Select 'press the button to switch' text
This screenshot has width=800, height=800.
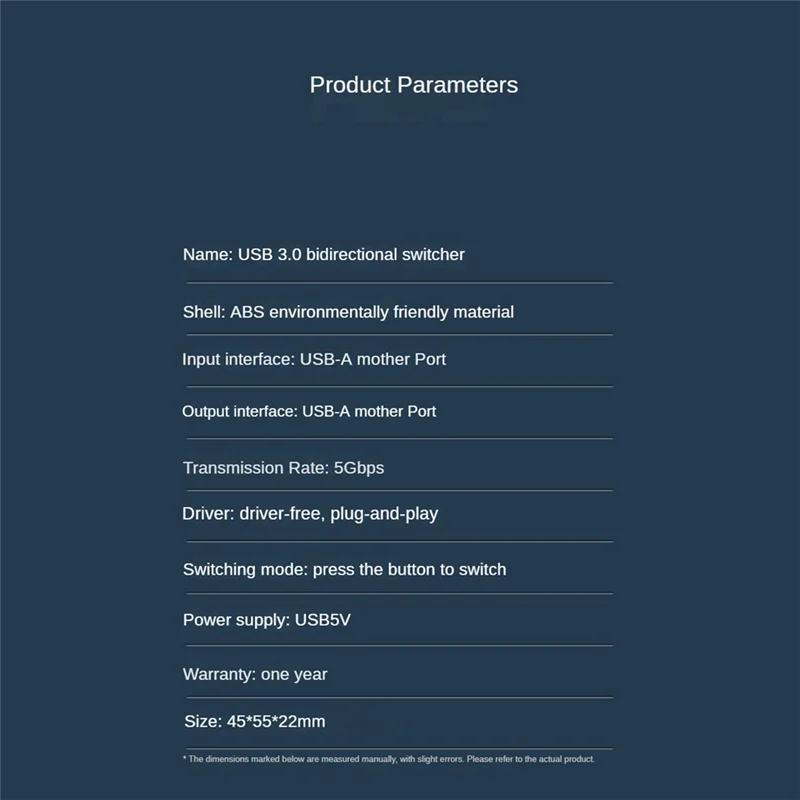[x=410, y=570]
